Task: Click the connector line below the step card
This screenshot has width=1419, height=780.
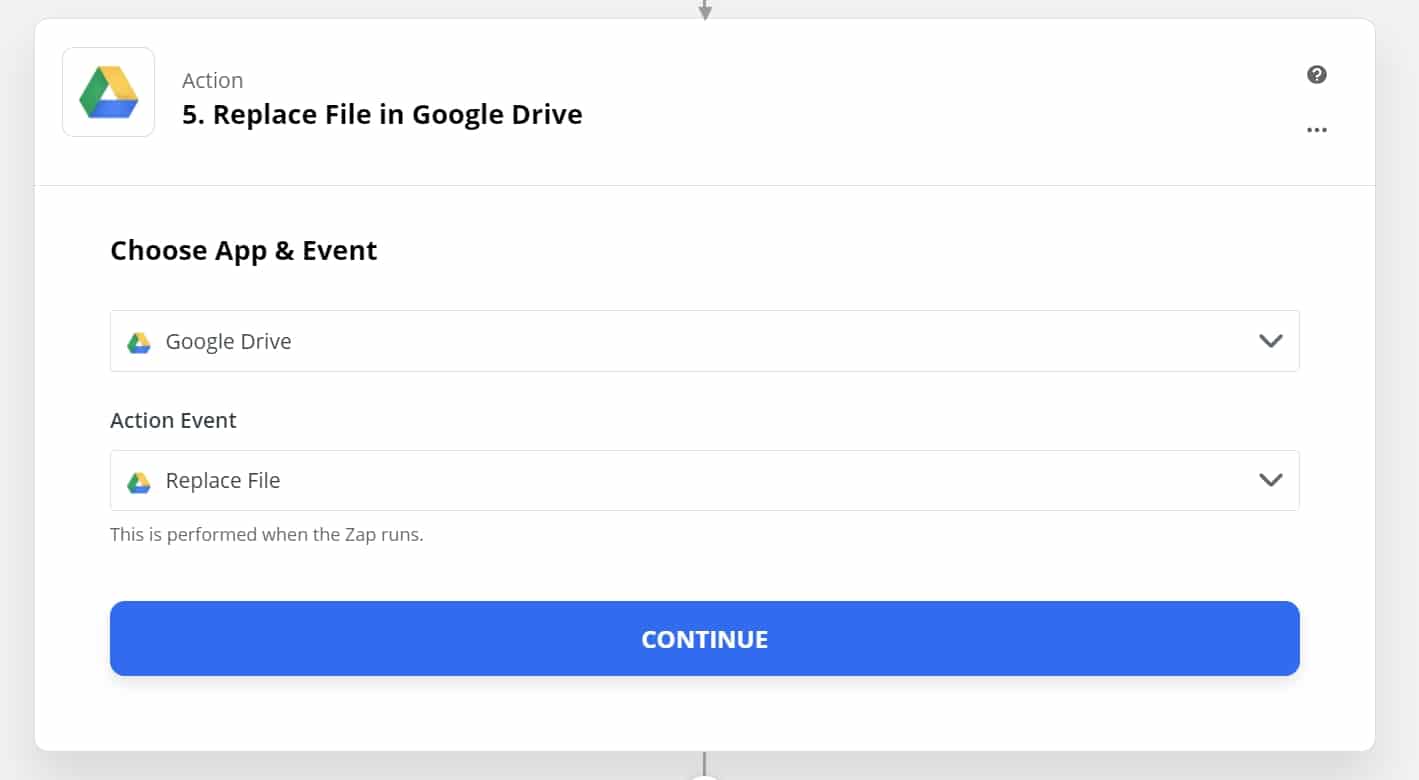Action: pyautogui.click(x=705, y=762)
